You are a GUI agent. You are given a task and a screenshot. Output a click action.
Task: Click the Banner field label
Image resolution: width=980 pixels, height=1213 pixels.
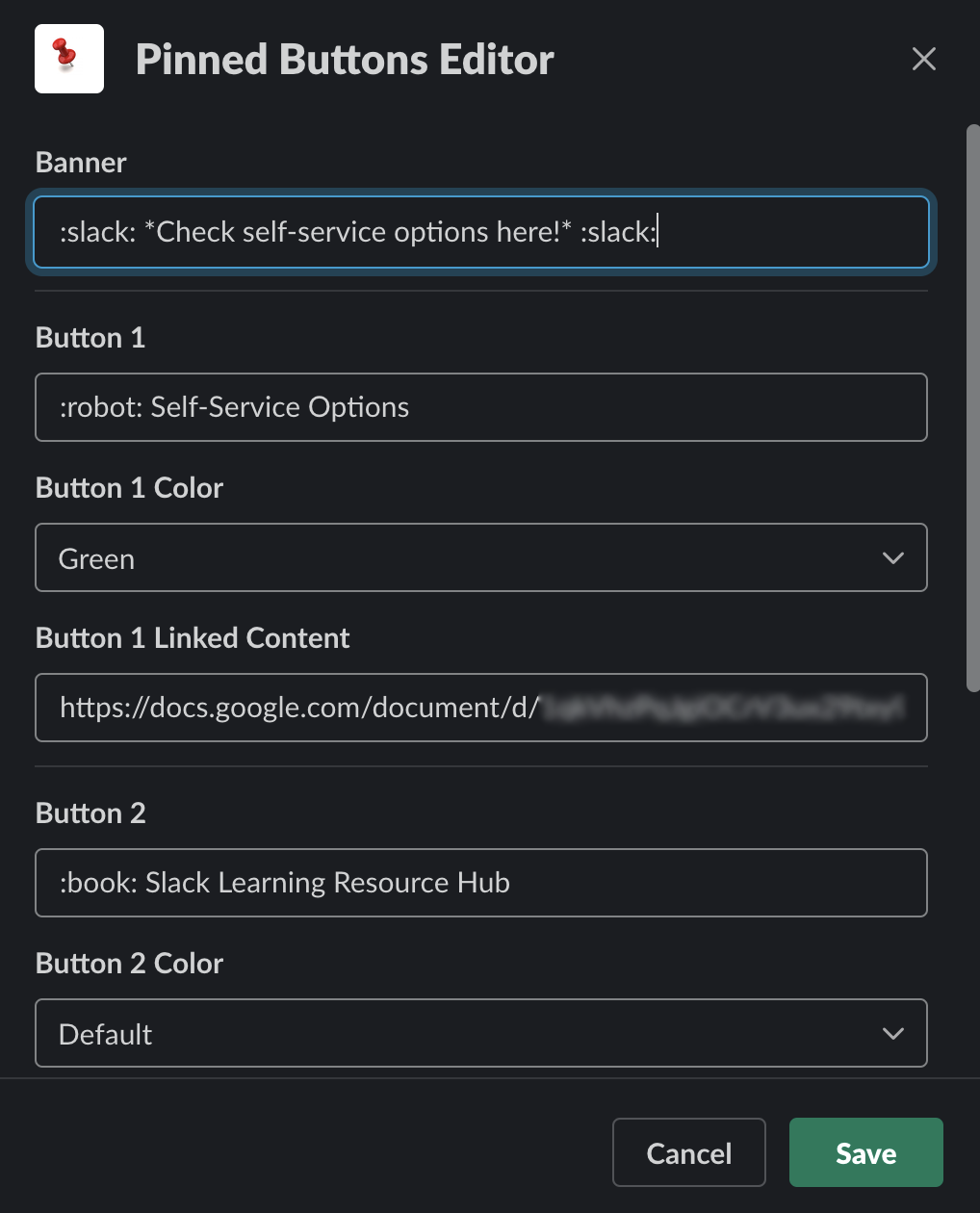pos(81,163)
